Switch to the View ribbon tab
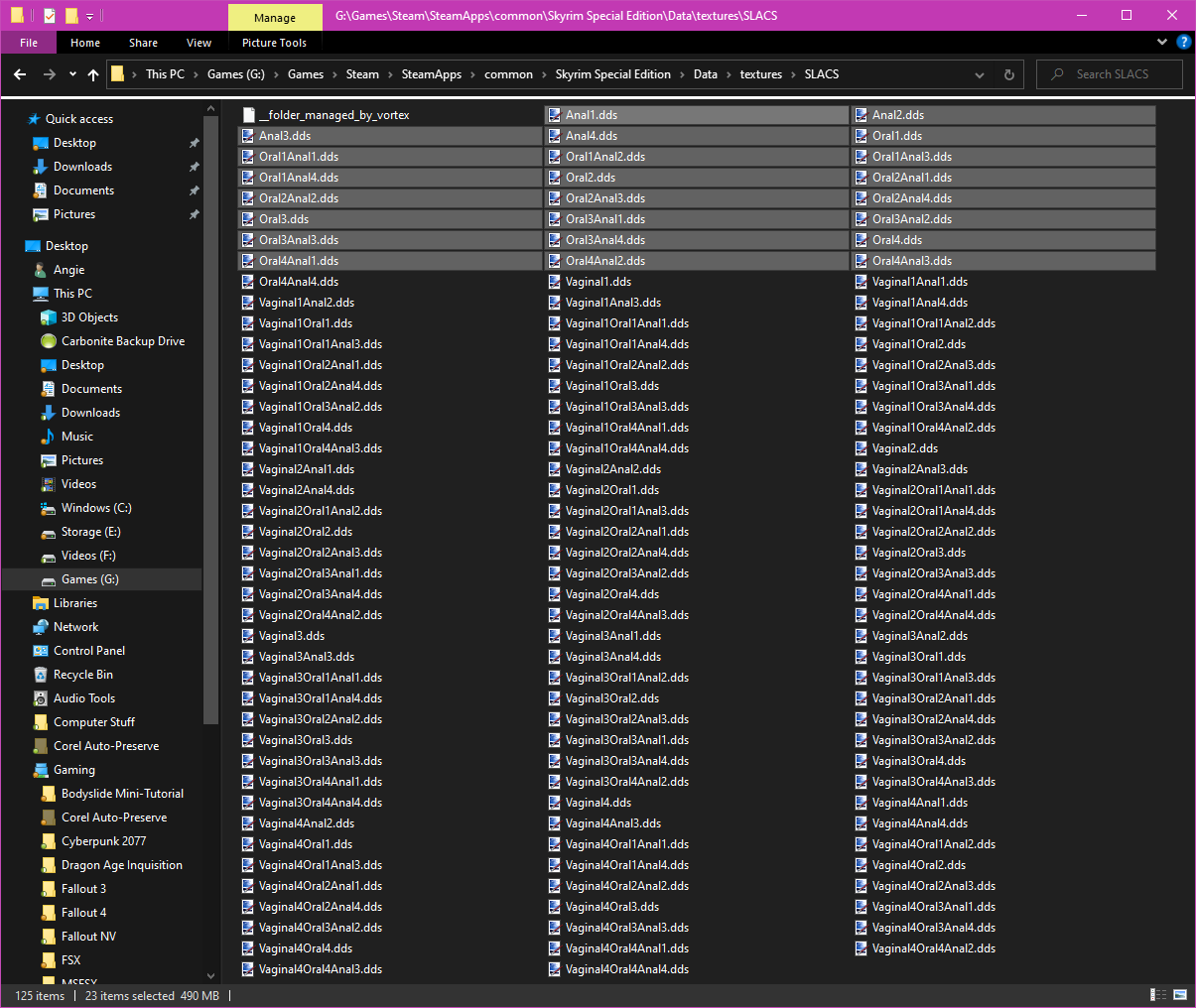The image size is (1196, 1008). [x=199, y=43]
